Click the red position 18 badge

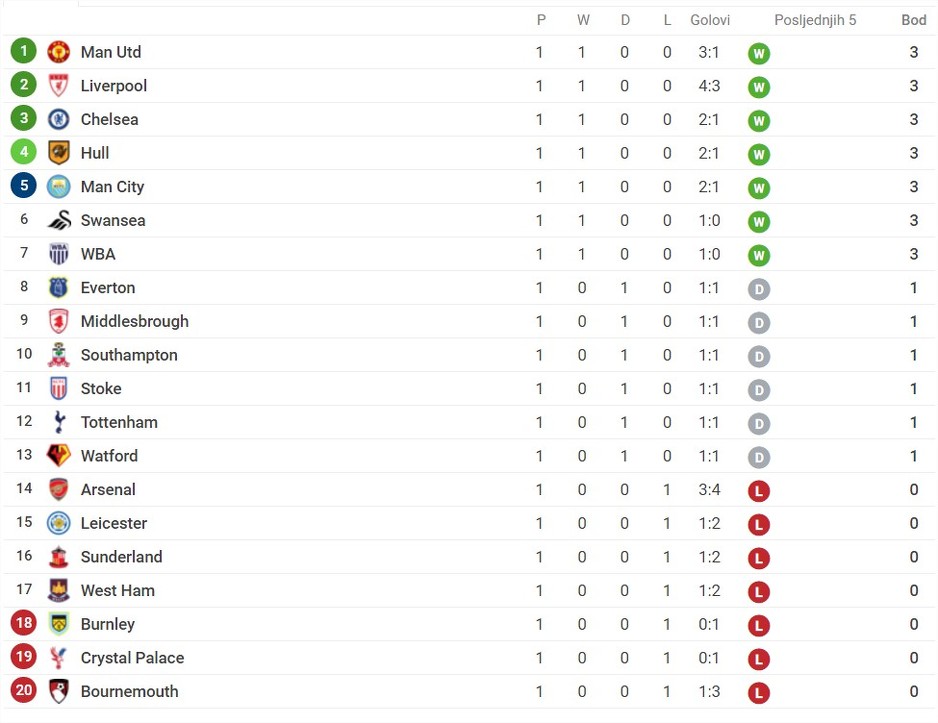point(23,623)
